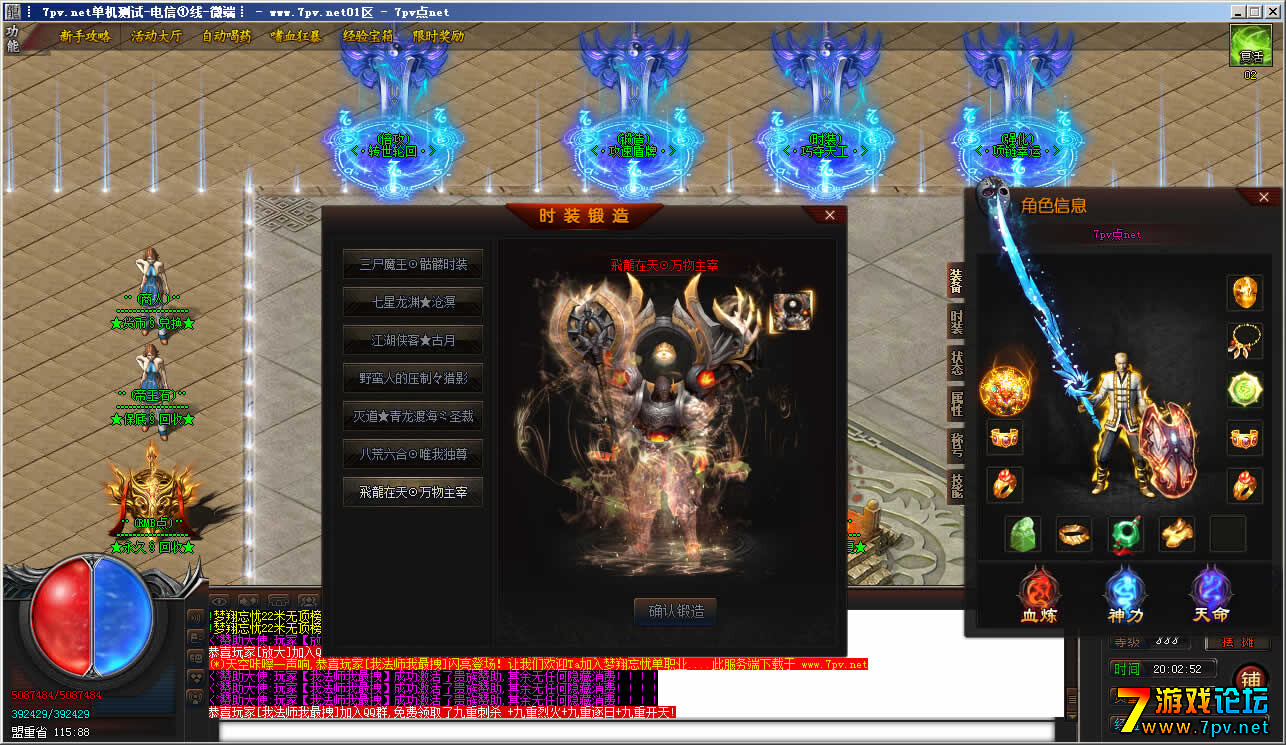Close the 角色信息 character info panel
Image resolution: width=1286 pixels, height=745 pixels.
pos(1264,197)
